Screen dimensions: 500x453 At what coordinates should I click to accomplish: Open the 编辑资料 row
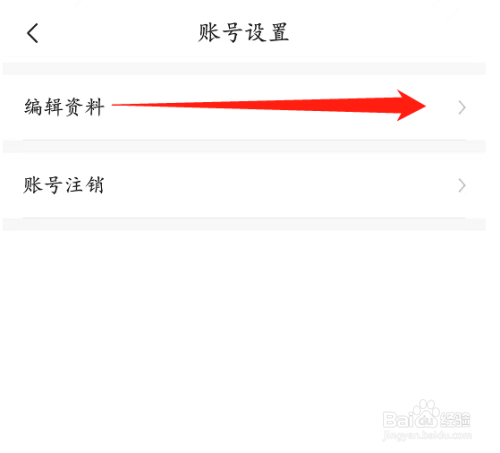pyautogui.click(x=244, y=107)
